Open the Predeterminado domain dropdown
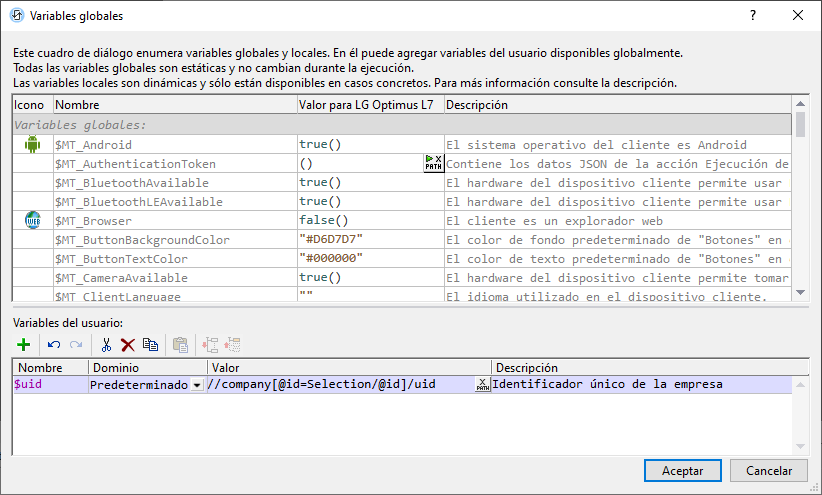Screen dimensions: 822x495 point(197,385)
